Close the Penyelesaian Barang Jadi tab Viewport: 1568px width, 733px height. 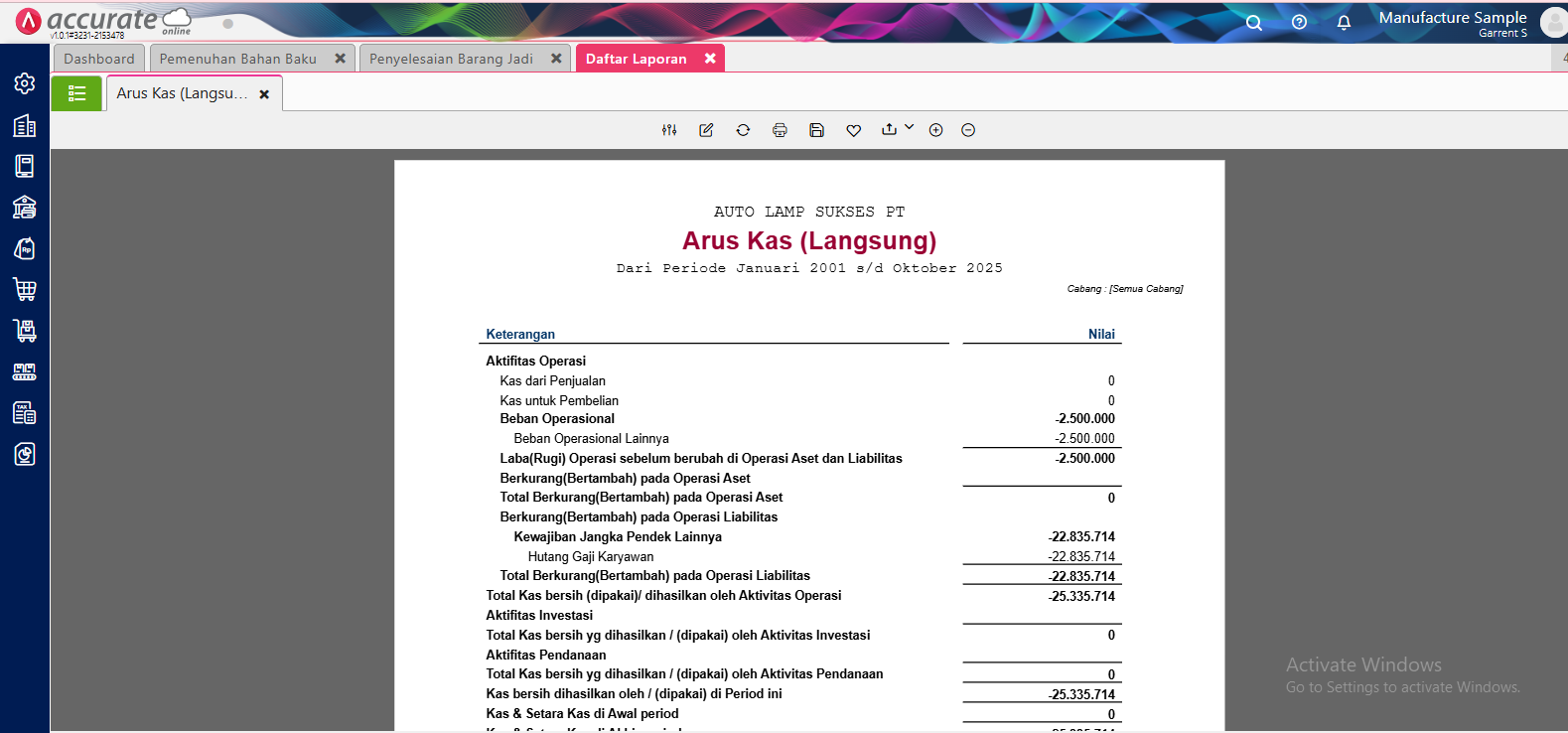click(556, 59)
